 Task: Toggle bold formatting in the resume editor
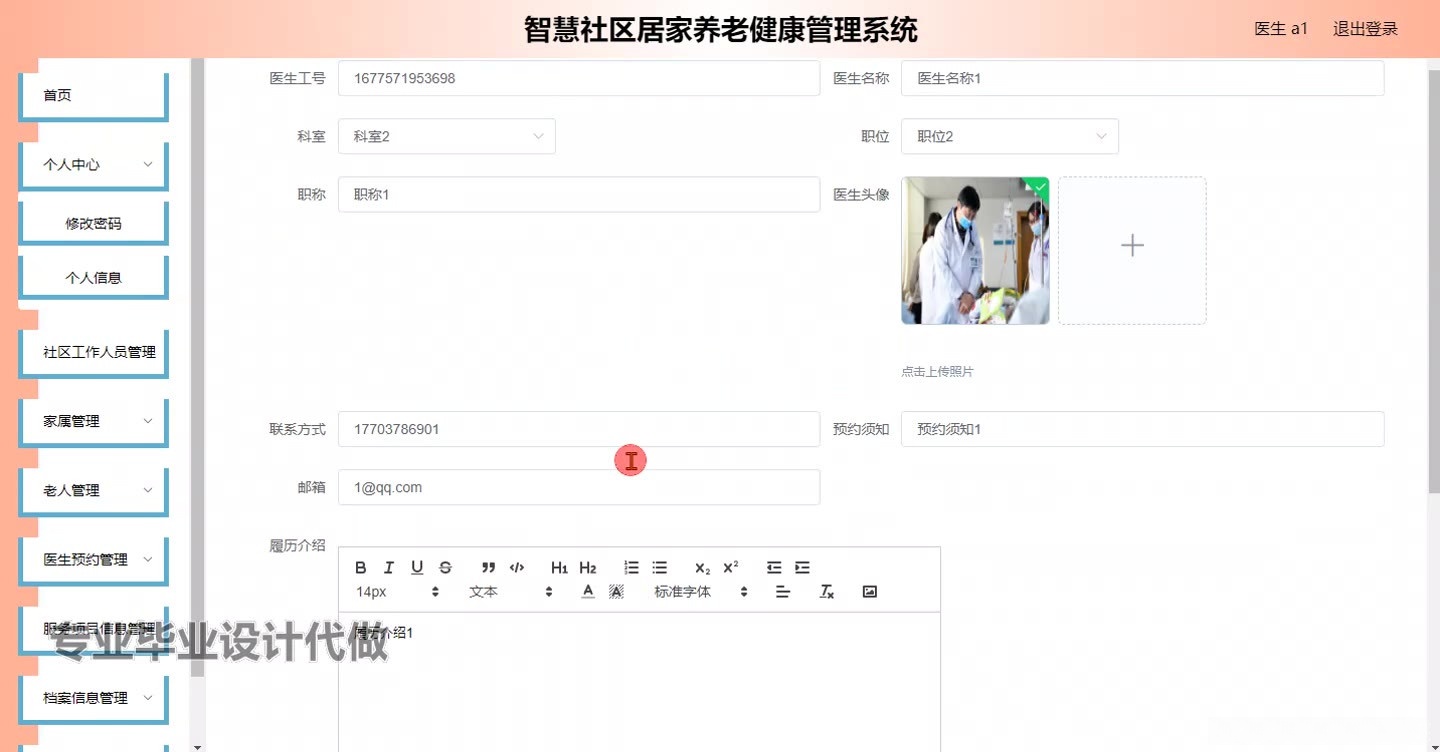361,568
